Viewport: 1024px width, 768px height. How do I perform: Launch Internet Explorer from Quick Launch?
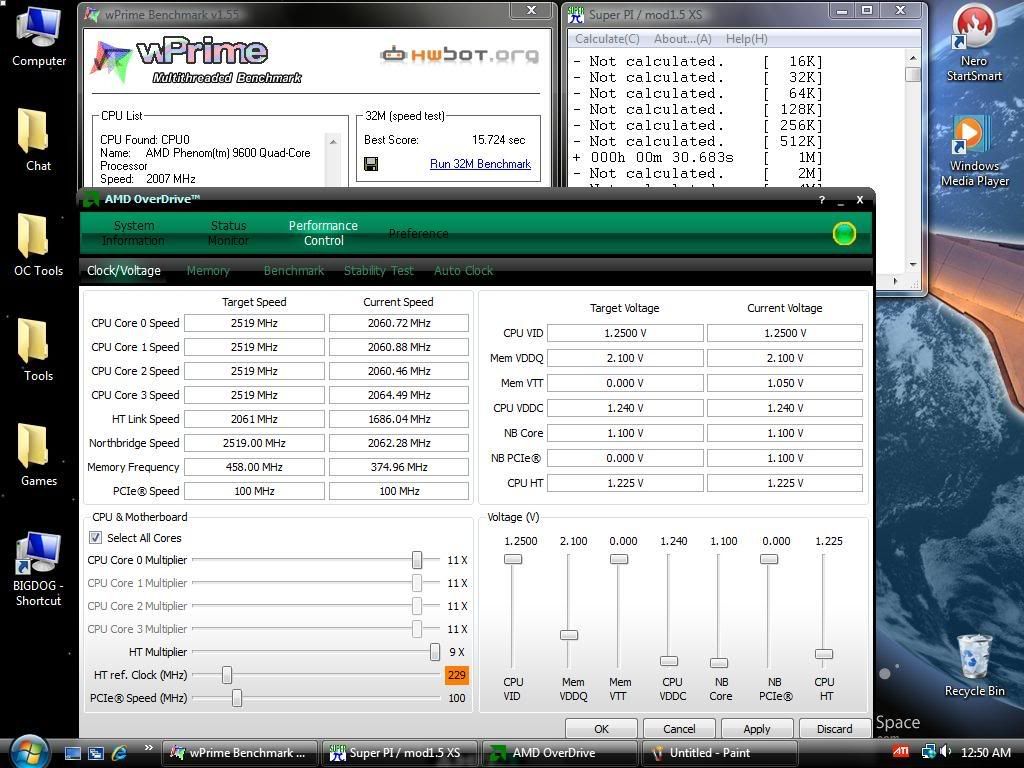[x=120, y=753]
